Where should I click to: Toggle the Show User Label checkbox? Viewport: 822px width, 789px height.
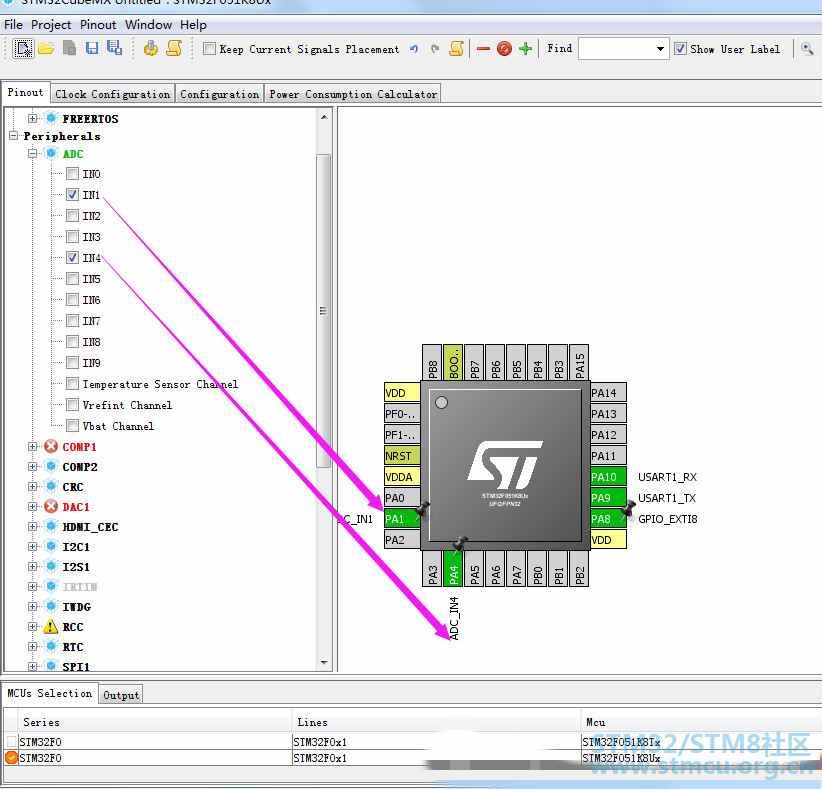tap(680, 49)
